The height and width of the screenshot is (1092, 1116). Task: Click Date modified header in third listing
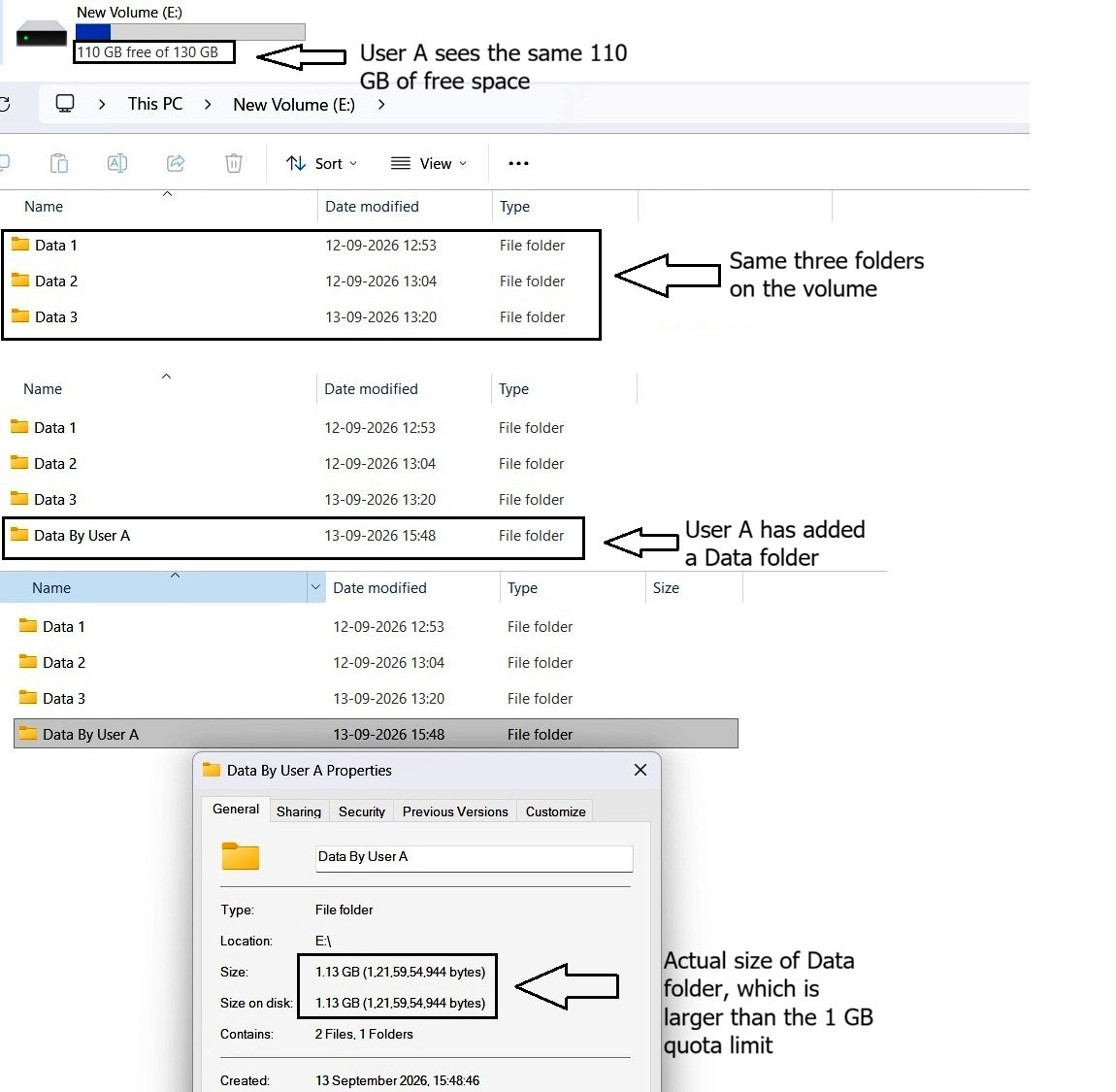[380, 588]
